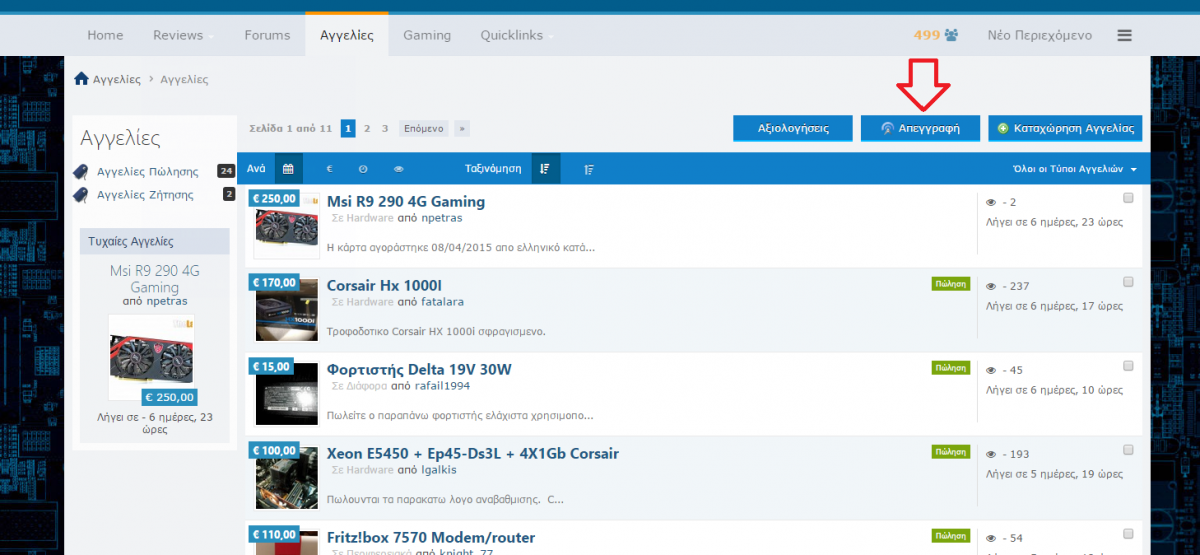1200x555 pixels.
Task: Tick the checkbox for Fritz!box 7570 listing
Action: (1128, 534)
